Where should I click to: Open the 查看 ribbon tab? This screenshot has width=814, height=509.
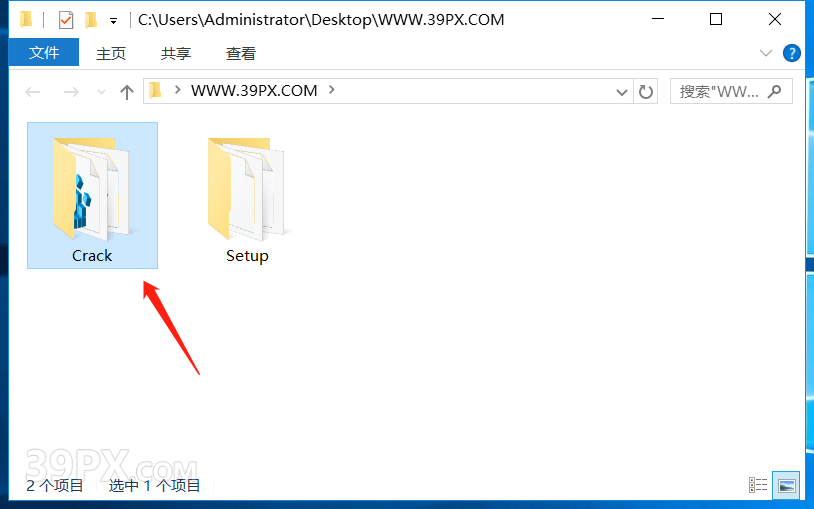click(x=241, y=53)
